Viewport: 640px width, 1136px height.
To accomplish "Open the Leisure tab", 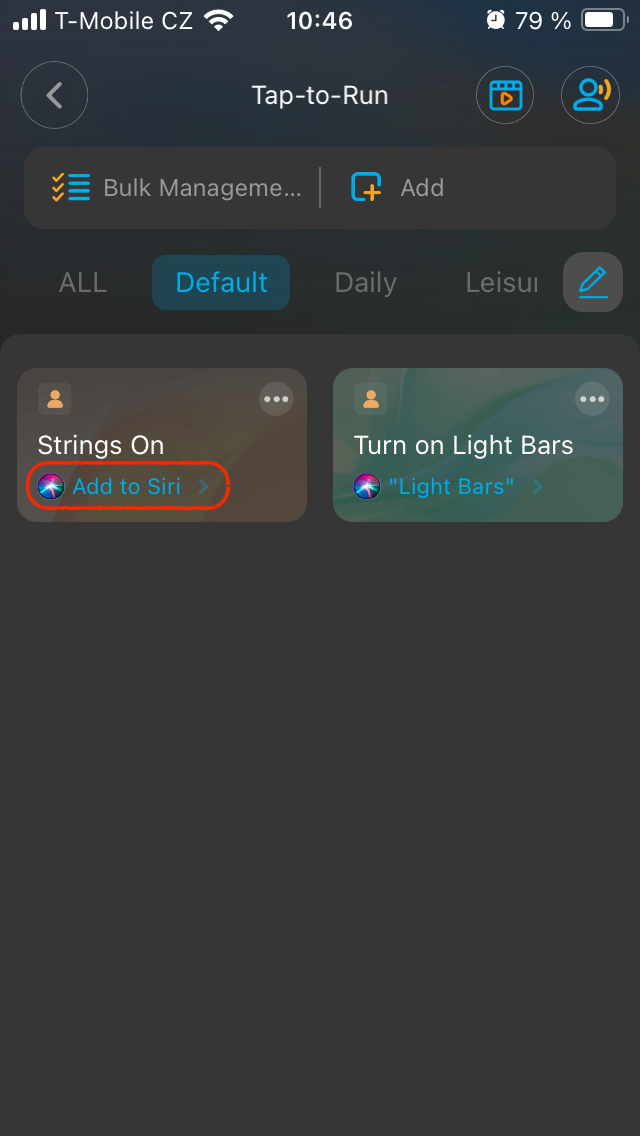I will 502,283.
